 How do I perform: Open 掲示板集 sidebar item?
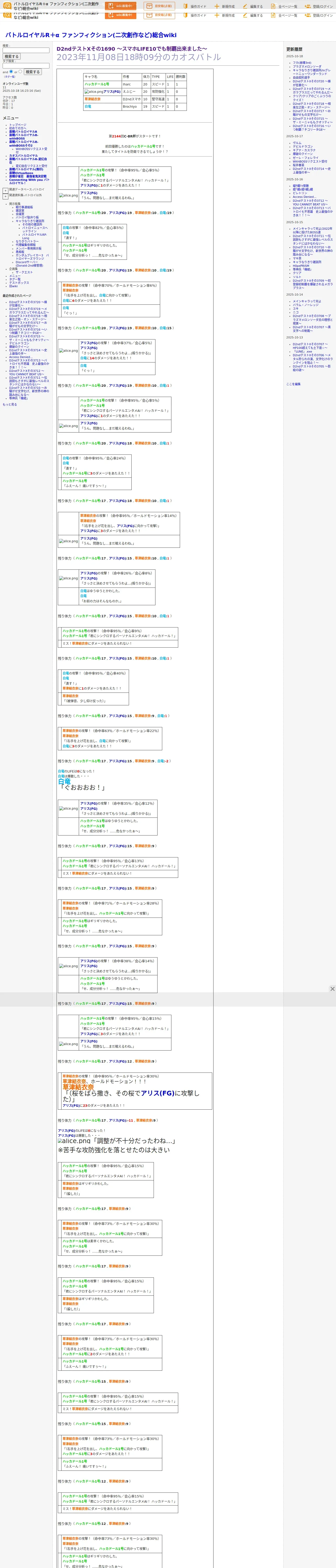point(15,204)
